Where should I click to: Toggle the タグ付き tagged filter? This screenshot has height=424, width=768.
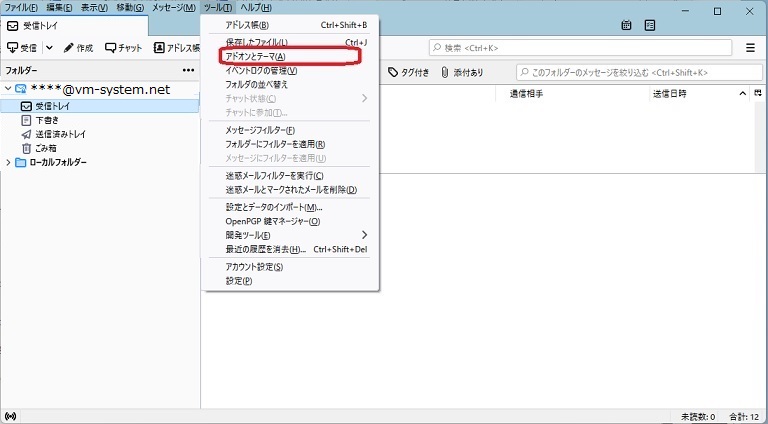(409, 72)
